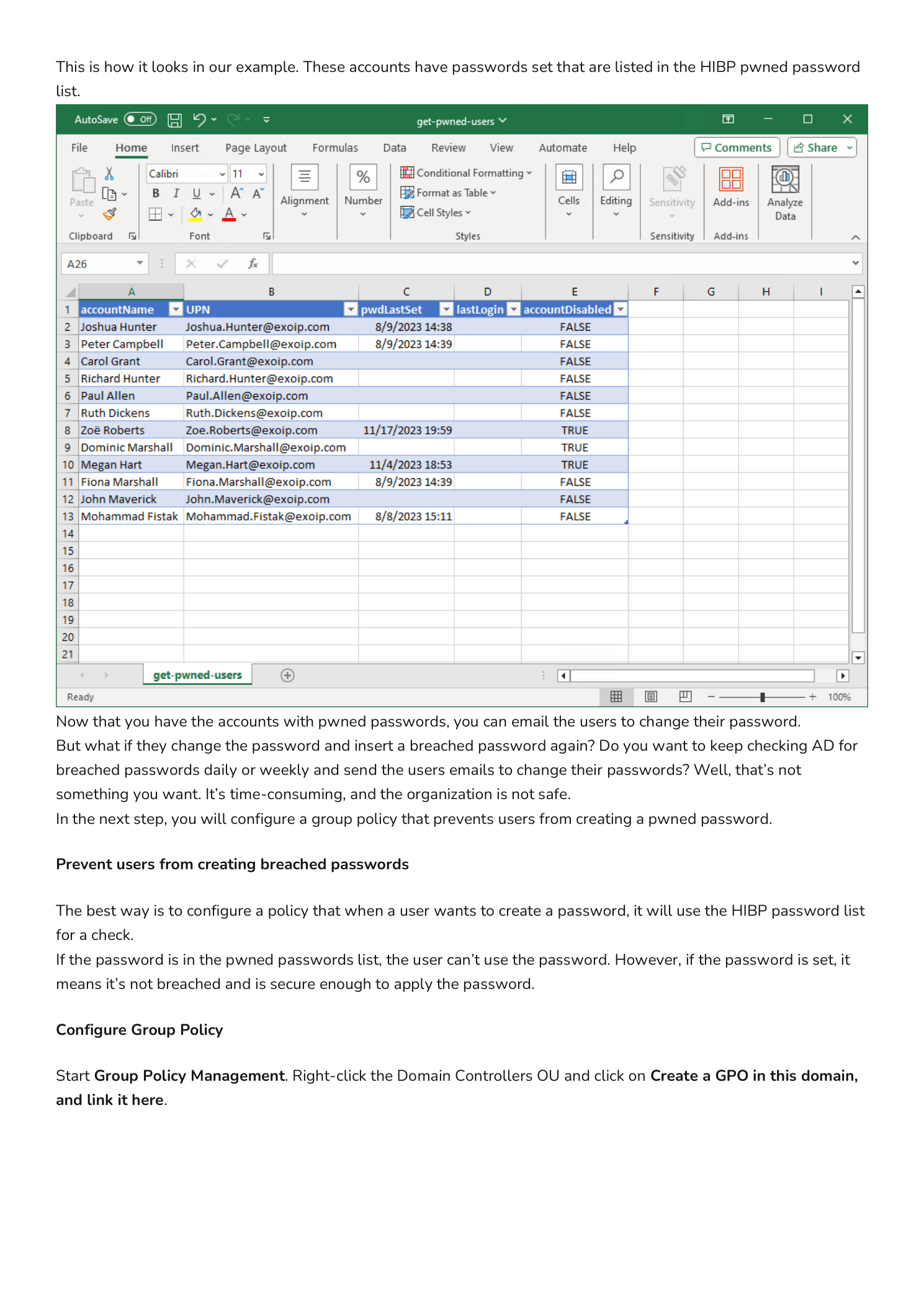Open UPN column filter dropdown
Viewport: 924px width, 1306px height.
click(x=351, y=309)
